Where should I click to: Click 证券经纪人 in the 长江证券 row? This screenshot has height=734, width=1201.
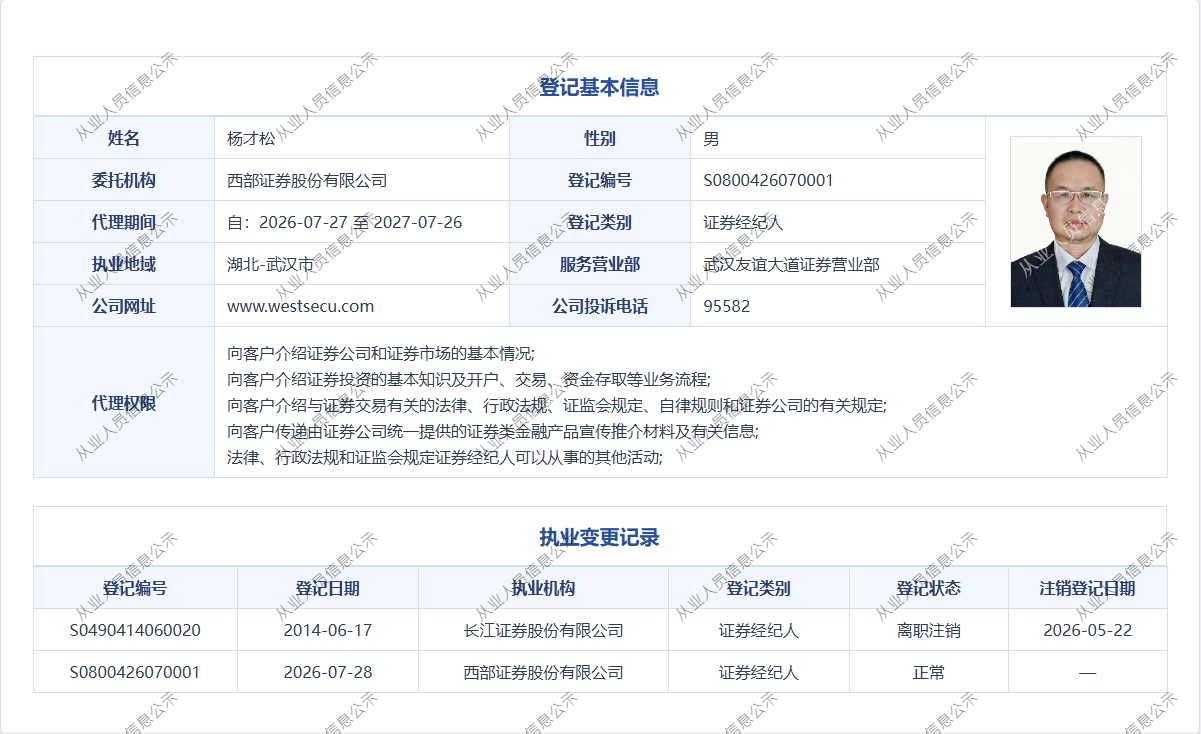[x=759, y=631]
